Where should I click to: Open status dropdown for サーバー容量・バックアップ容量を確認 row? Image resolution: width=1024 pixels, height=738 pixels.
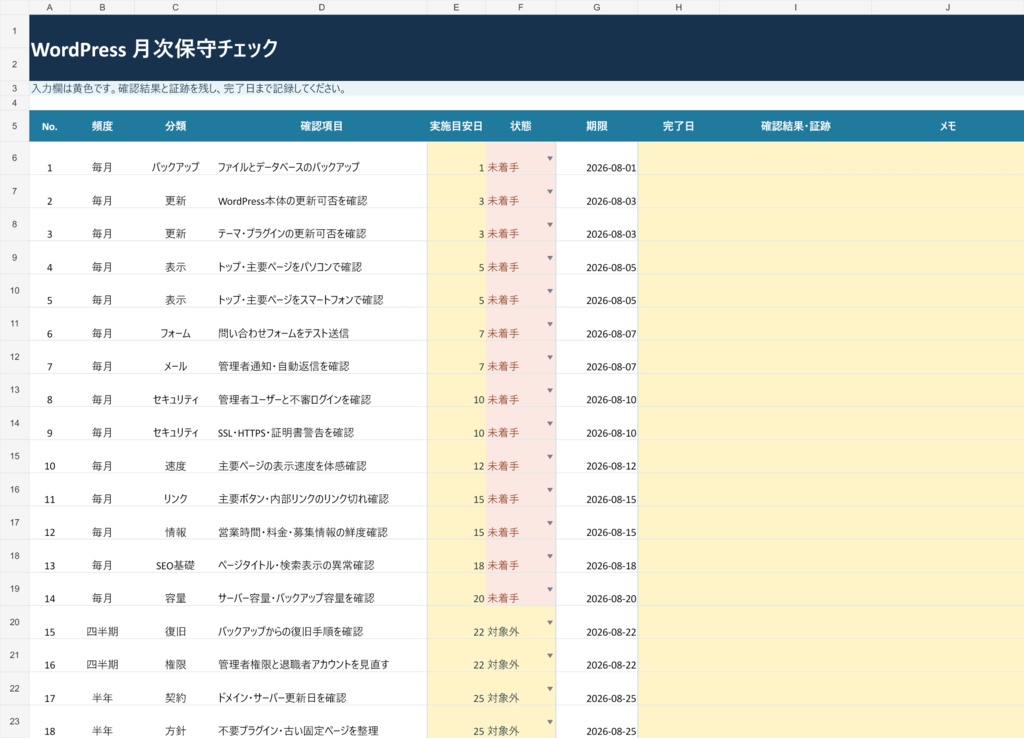click(549, 589)
